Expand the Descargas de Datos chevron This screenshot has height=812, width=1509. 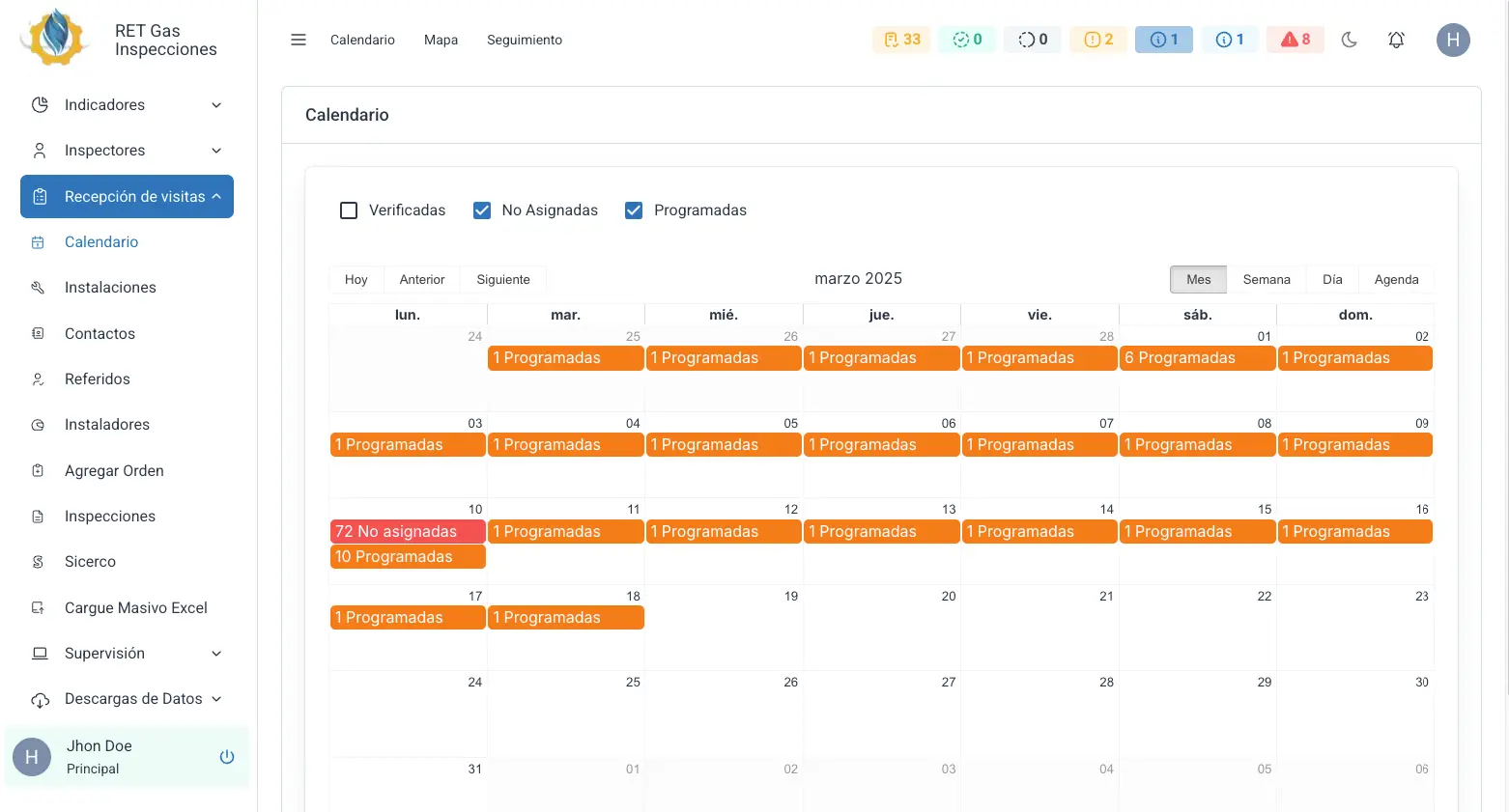coord(216,699)
